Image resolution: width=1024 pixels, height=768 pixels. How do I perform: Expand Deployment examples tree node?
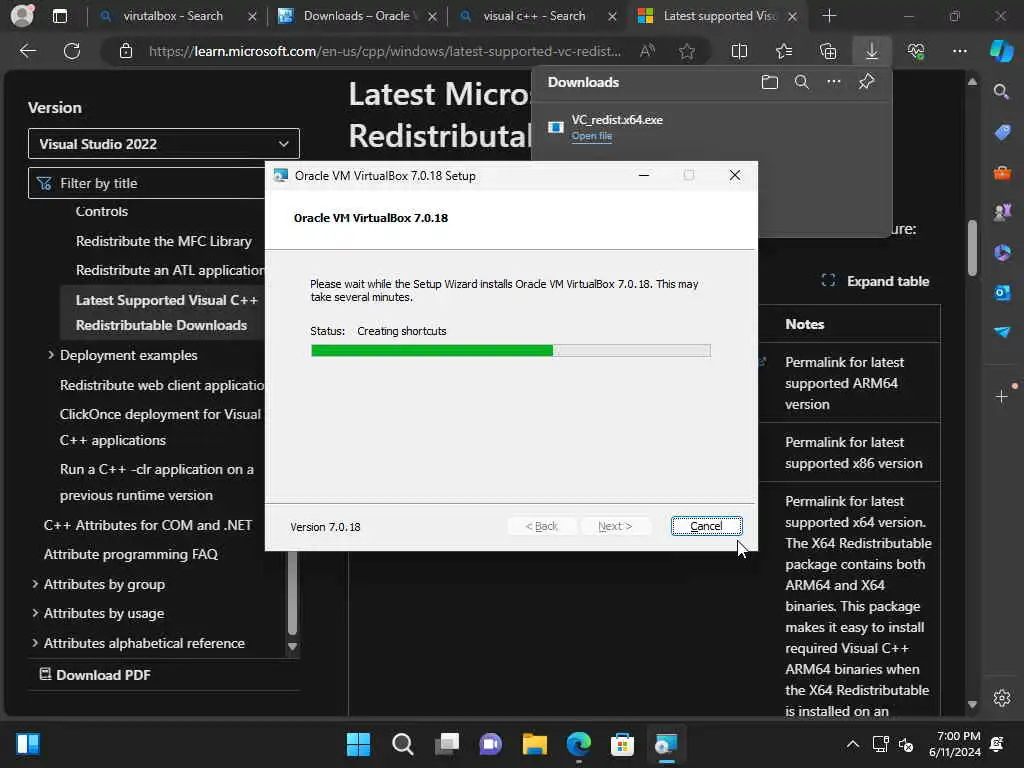click(x=51, y=355)
